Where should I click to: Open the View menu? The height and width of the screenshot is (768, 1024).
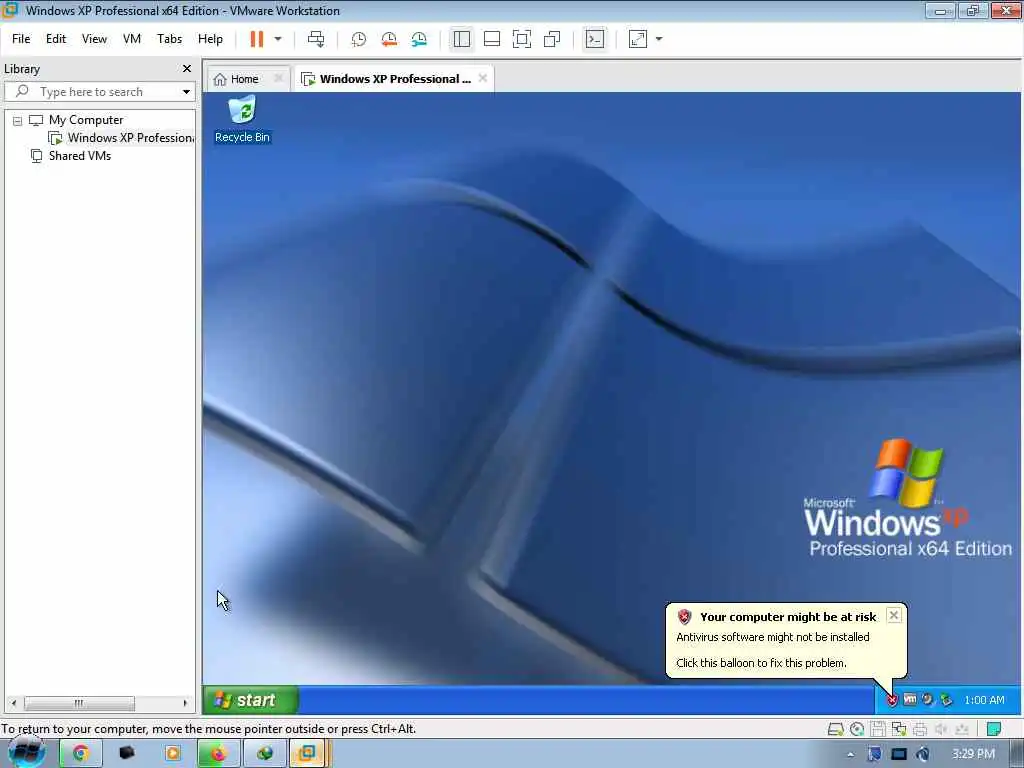(x=94, y=39)
